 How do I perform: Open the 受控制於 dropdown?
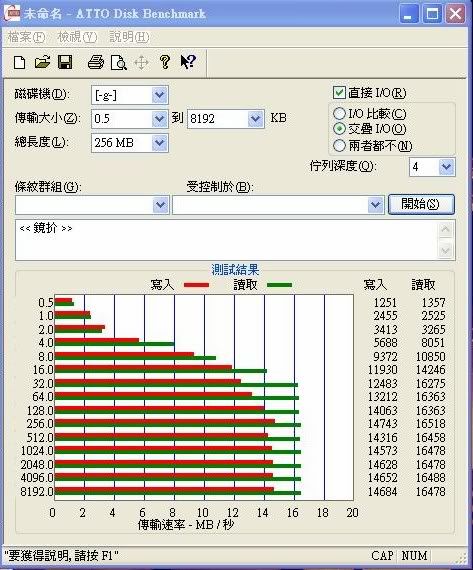(x=375, y=205)
